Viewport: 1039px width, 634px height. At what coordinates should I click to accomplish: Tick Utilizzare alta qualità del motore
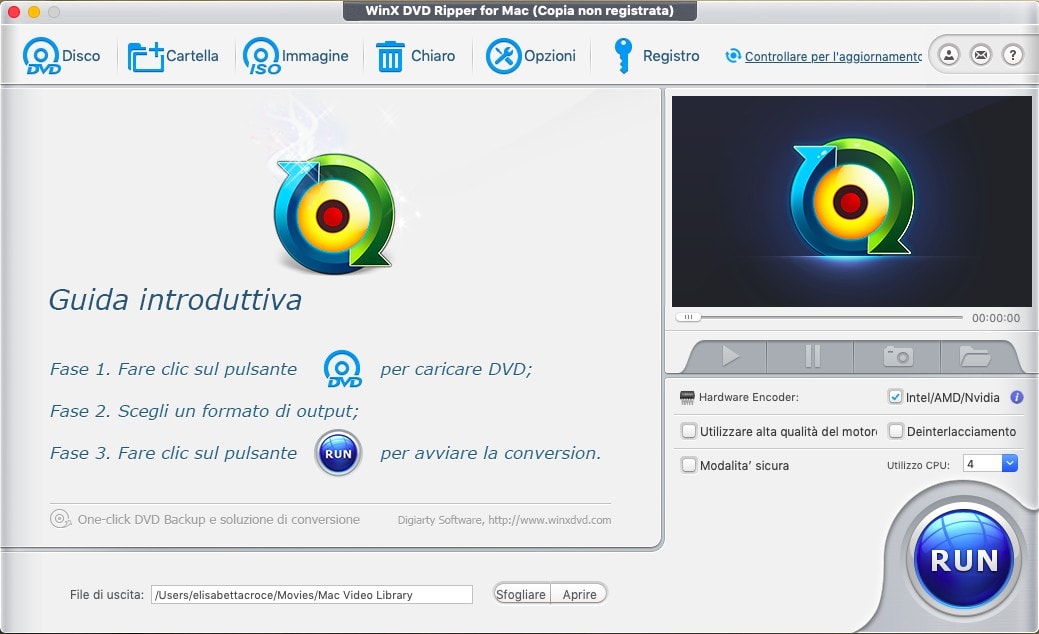tap(689, 431)
